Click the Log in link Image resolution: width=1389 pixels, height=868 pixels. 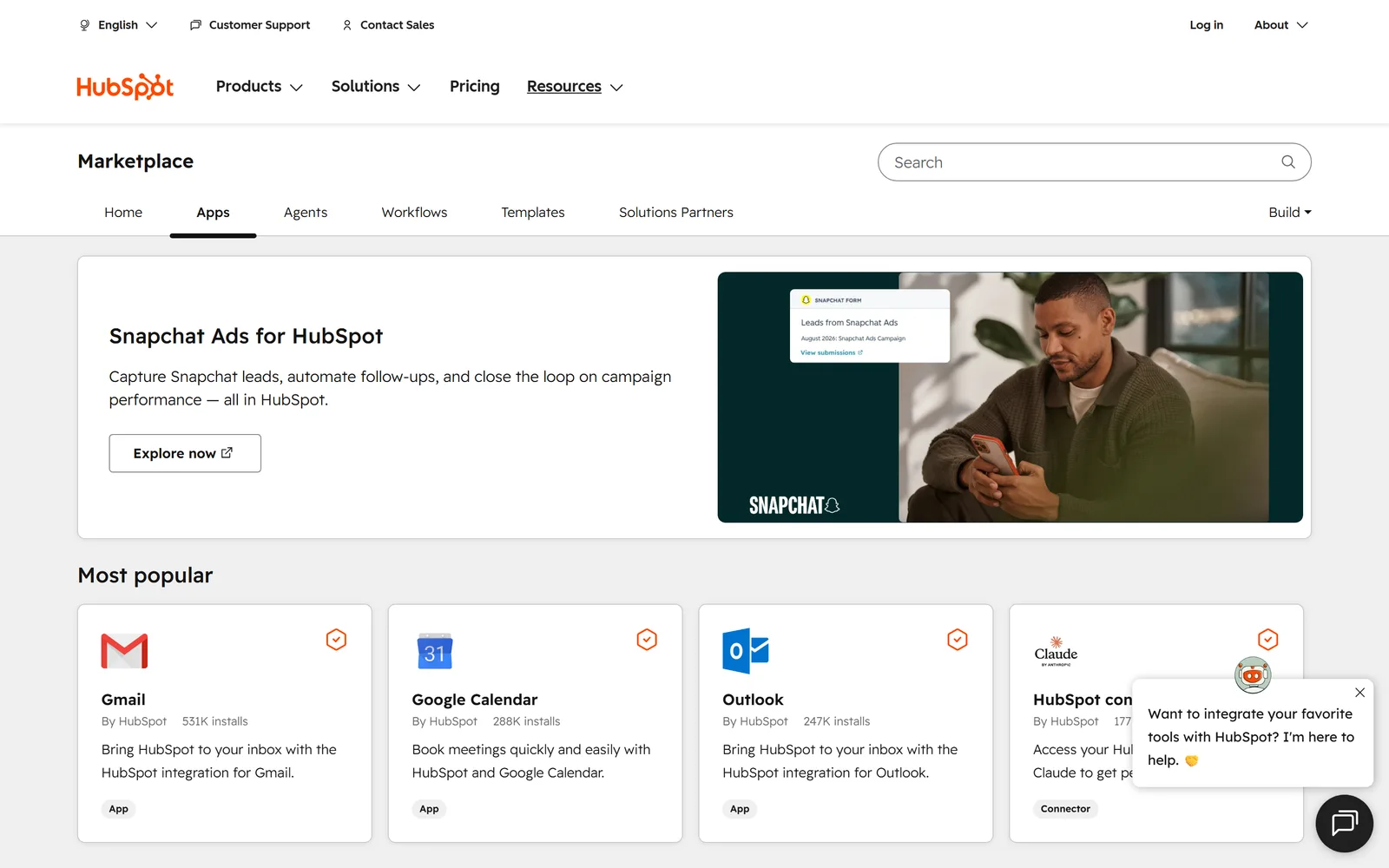point(1206,25)
